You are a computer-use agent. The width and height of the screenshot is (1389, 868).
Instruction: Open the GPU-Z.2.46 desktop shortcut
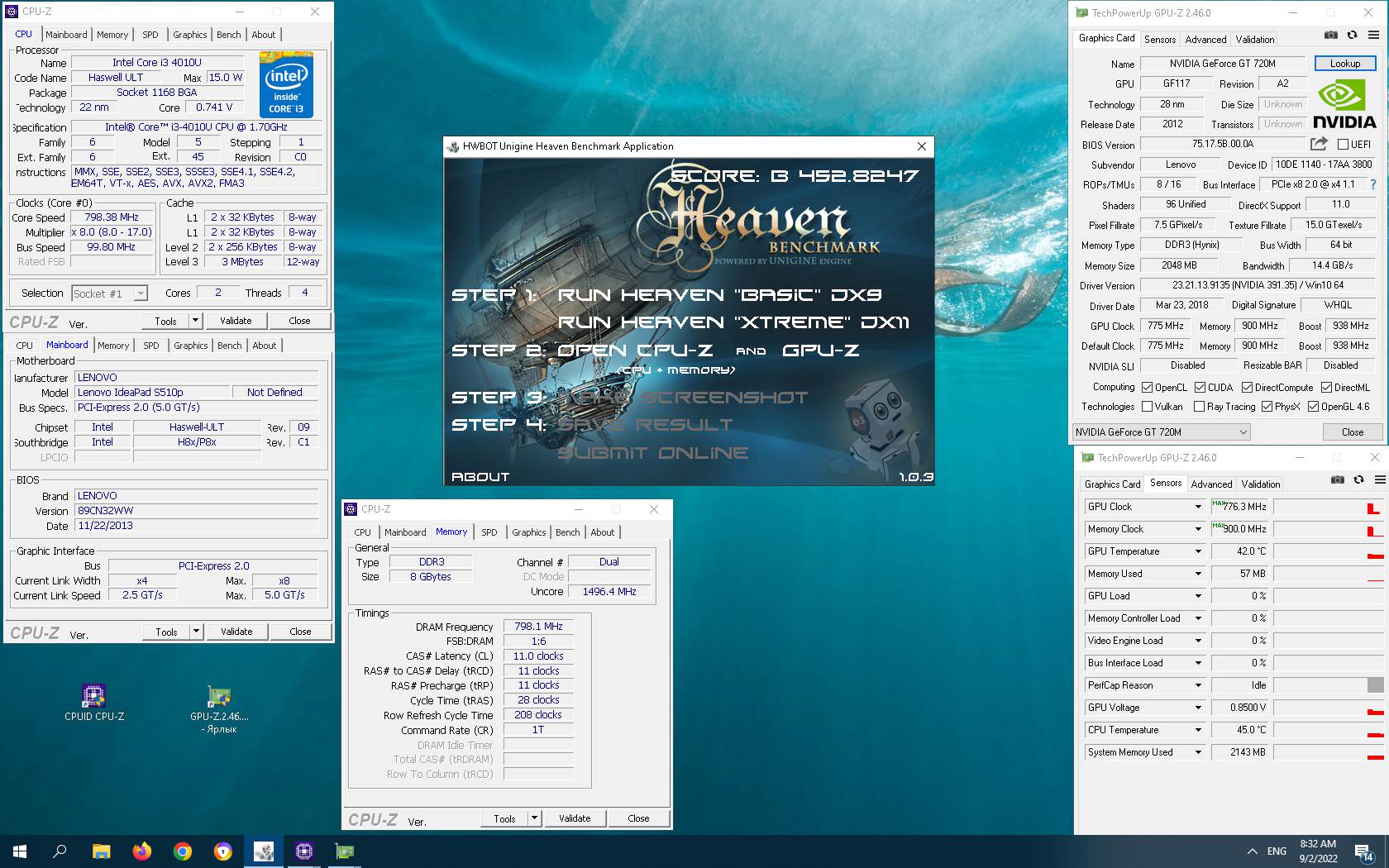coord(219,709)
